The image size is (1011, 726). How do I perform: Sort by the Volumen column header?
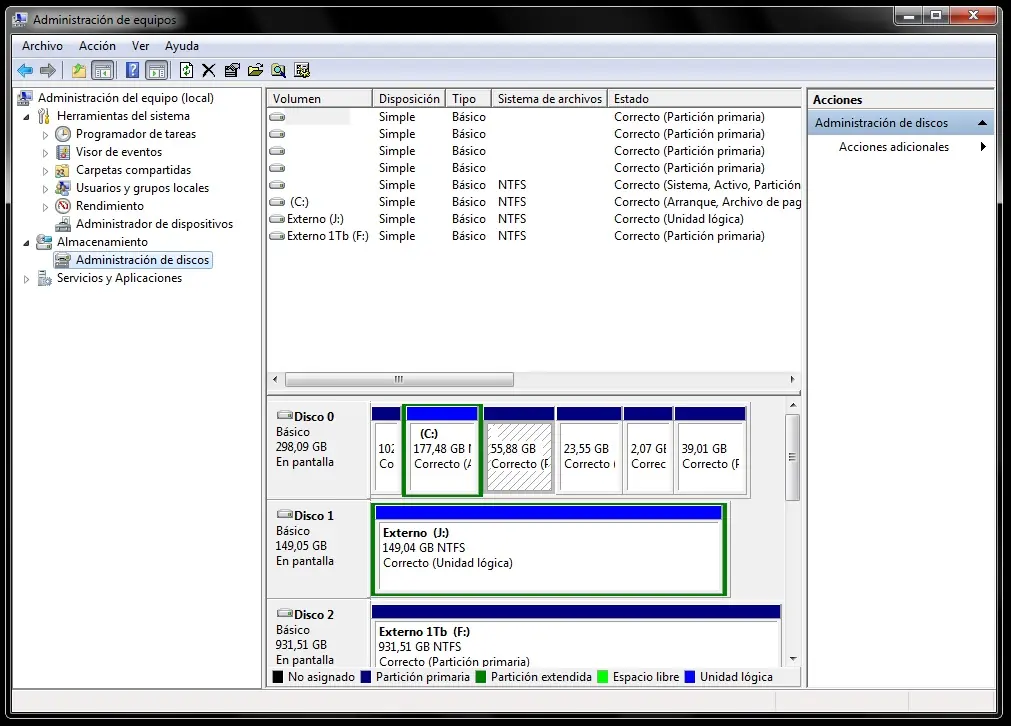[x=320, y=99]
